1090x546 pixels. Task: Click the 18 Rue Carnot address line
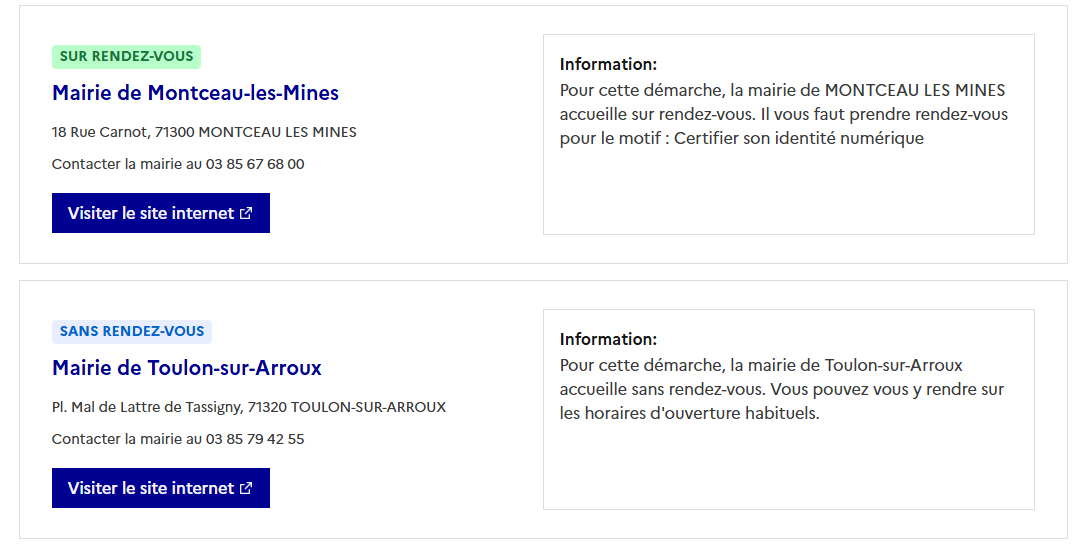pyautogui.click(x=204, y=132)
